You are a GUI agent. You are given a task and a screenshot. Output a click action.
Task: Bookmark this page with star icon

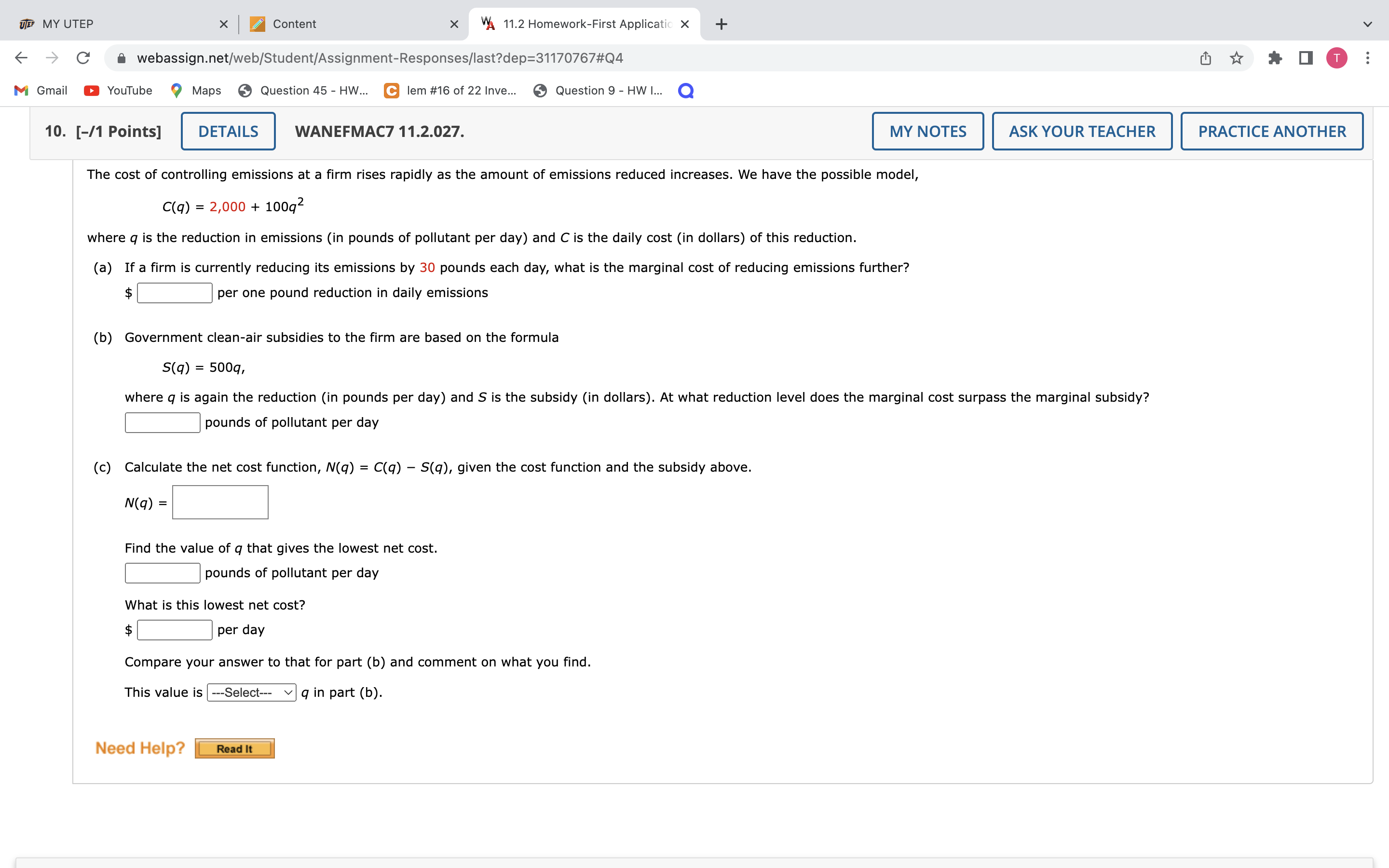[1236, 58]
